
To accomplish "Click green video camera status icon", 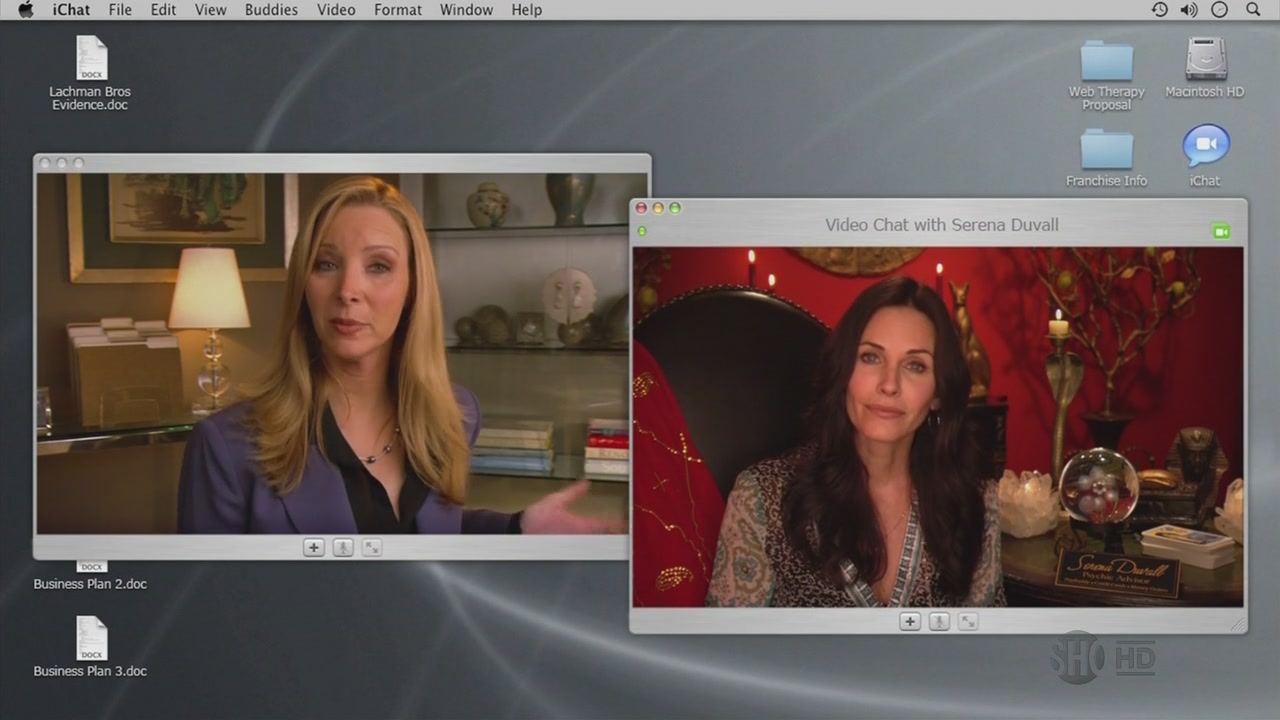I will 1221,231.
